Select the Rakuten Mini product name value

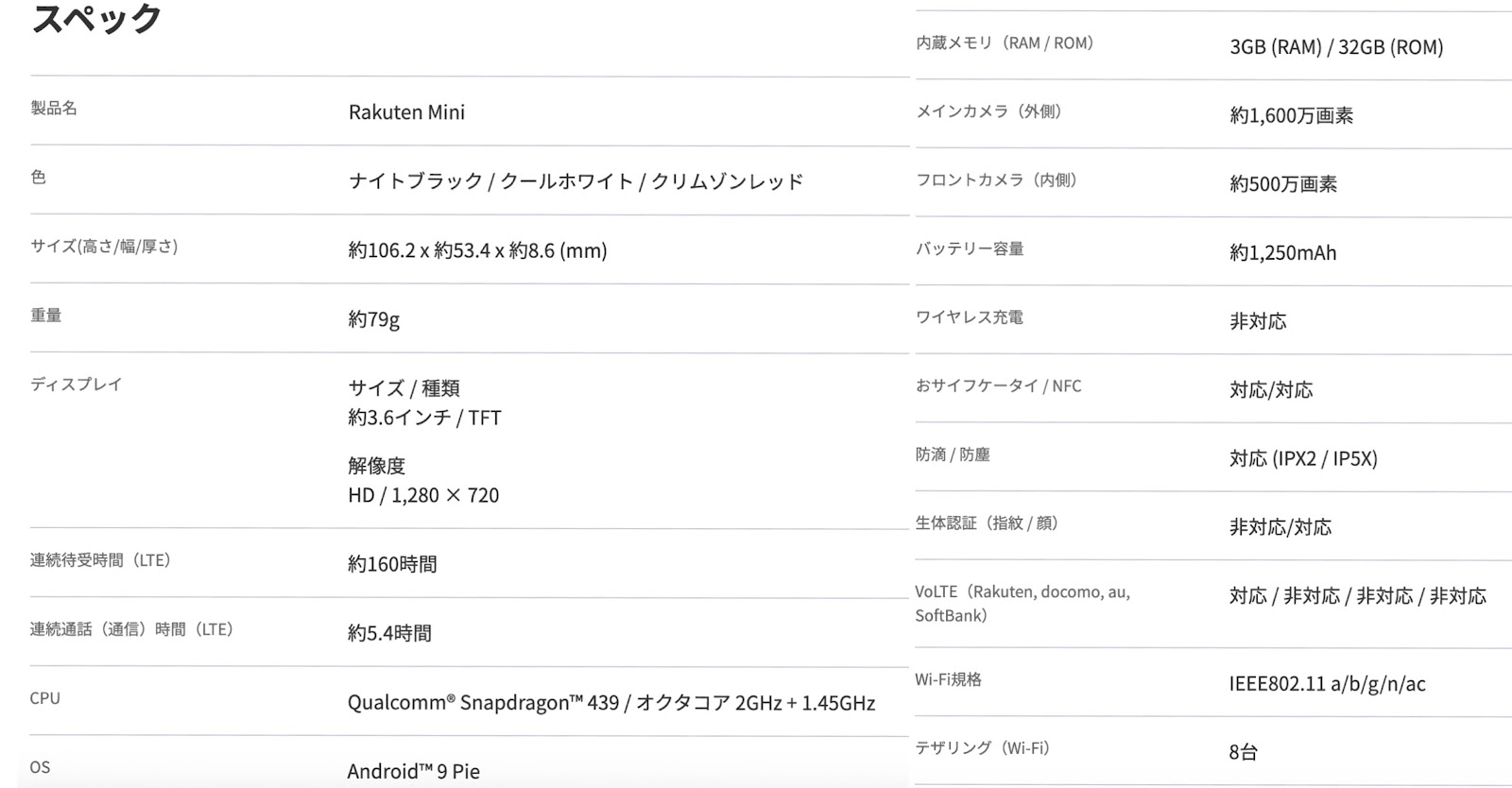(x=406, y=112)
